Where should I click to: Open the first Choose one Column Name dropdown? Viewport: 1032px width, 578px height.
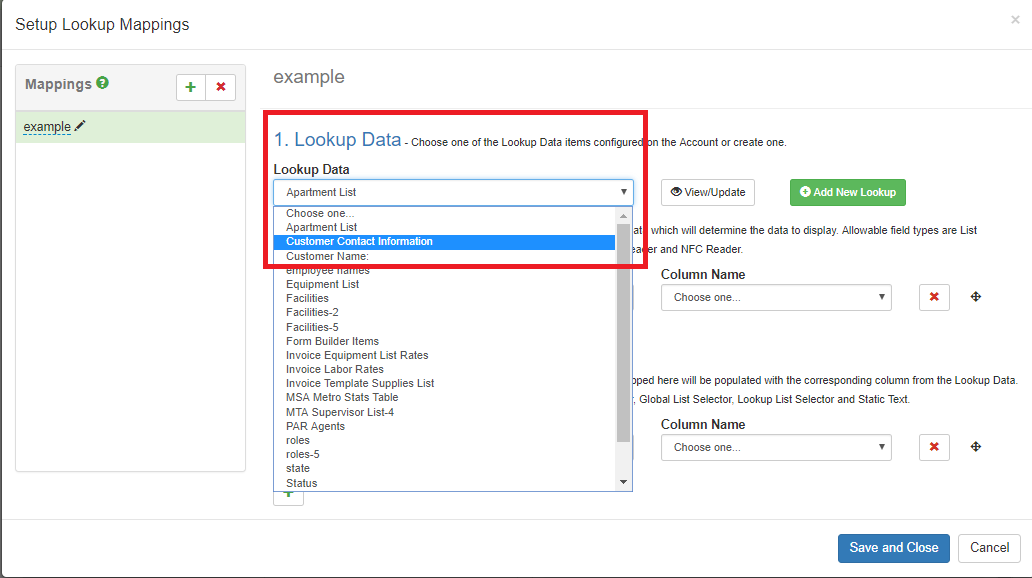click(776, 297)
